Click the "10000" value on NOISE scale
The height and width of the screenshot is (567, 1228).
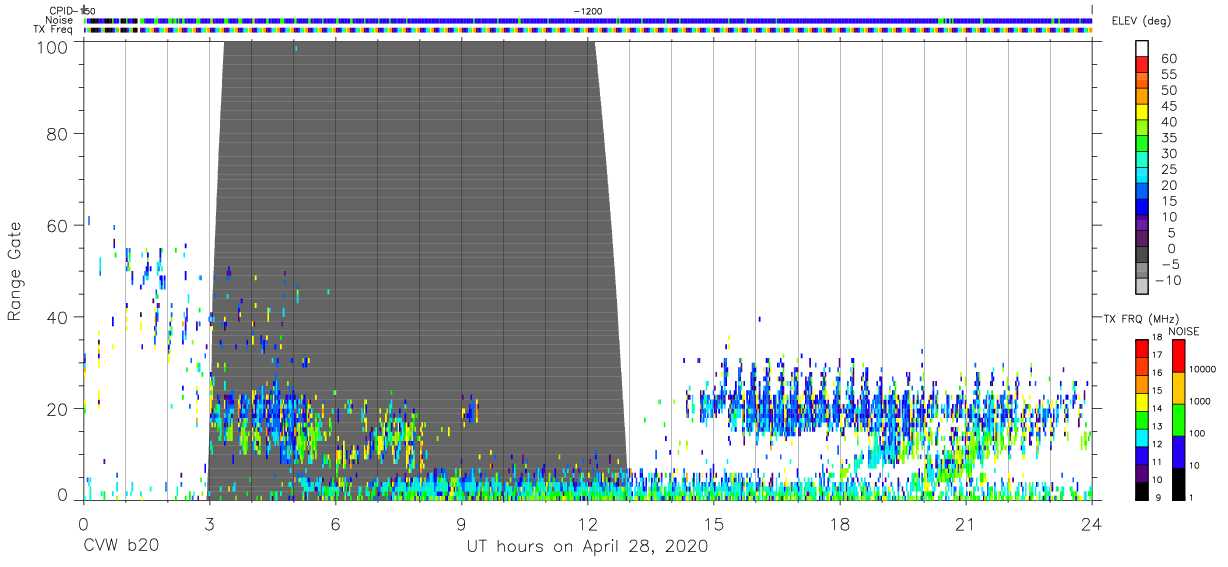[1202, 369]
